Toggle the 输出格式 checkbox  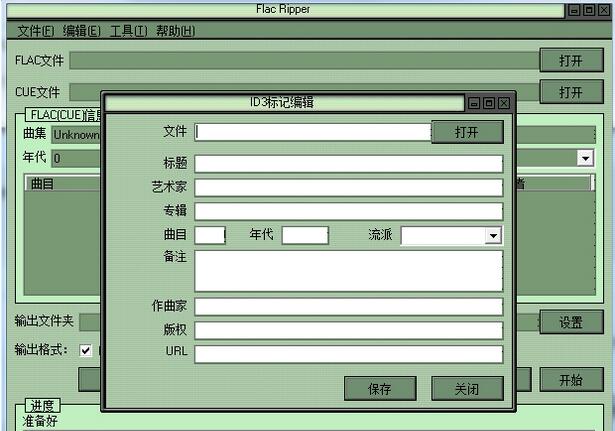(x=86, y=350)
